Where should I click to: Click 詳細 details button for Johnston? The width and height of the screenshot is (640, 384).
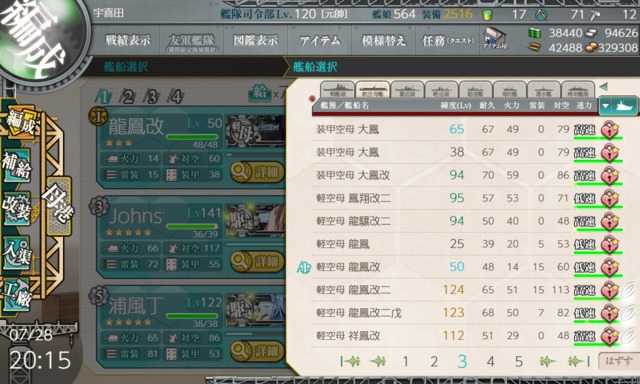click(257, 261)
